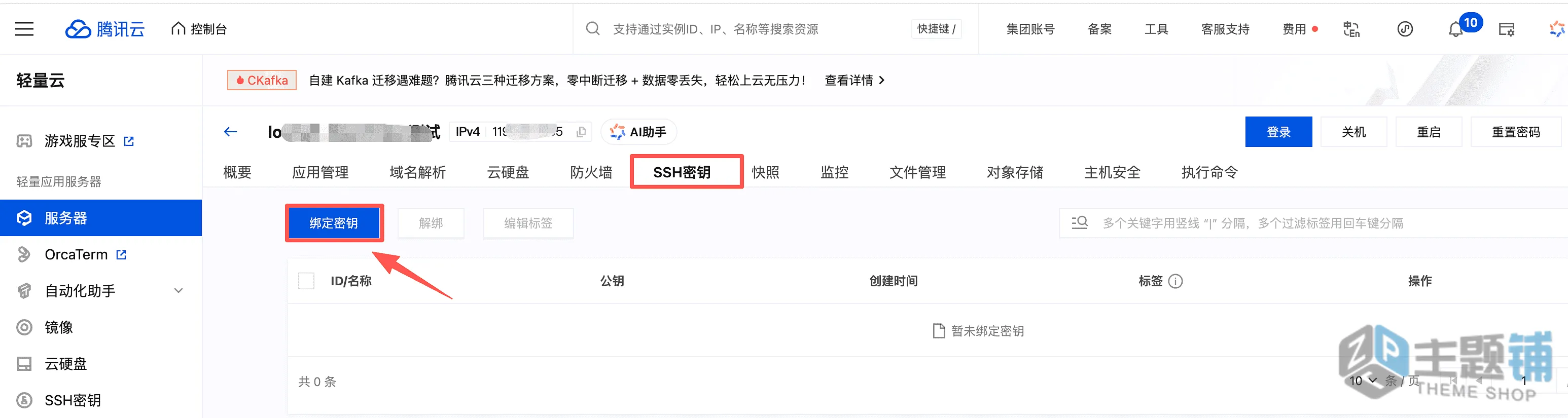
Task: Switch to the 执行命令 tab
Action: coord(1209,172)
